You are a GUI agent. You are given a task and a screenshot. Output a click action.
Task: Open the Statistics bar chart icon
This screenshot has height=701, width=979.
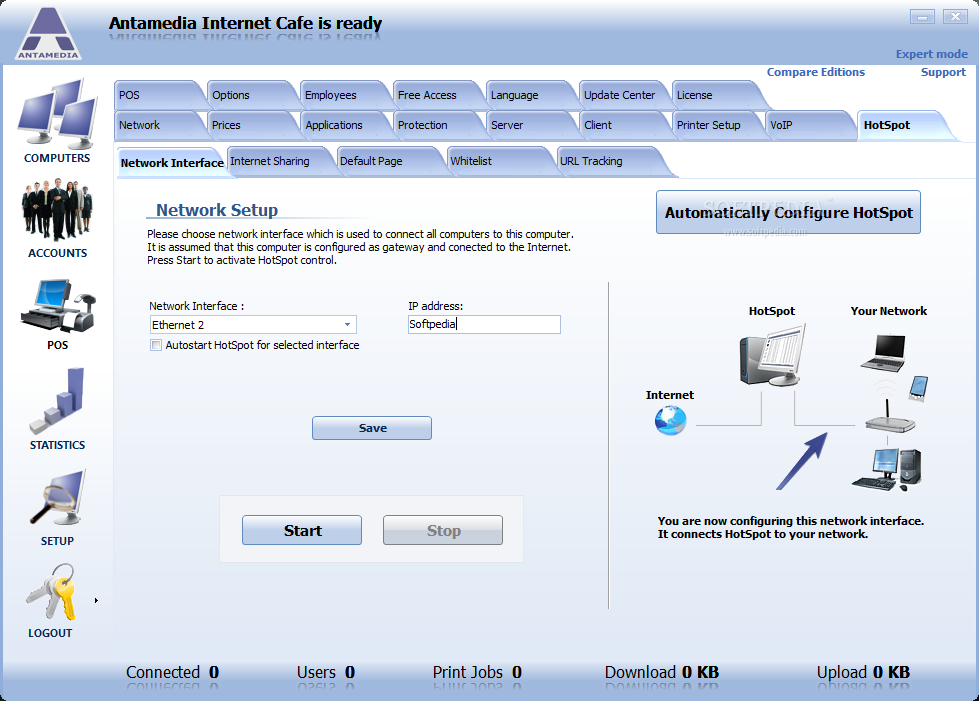point(57,401)
